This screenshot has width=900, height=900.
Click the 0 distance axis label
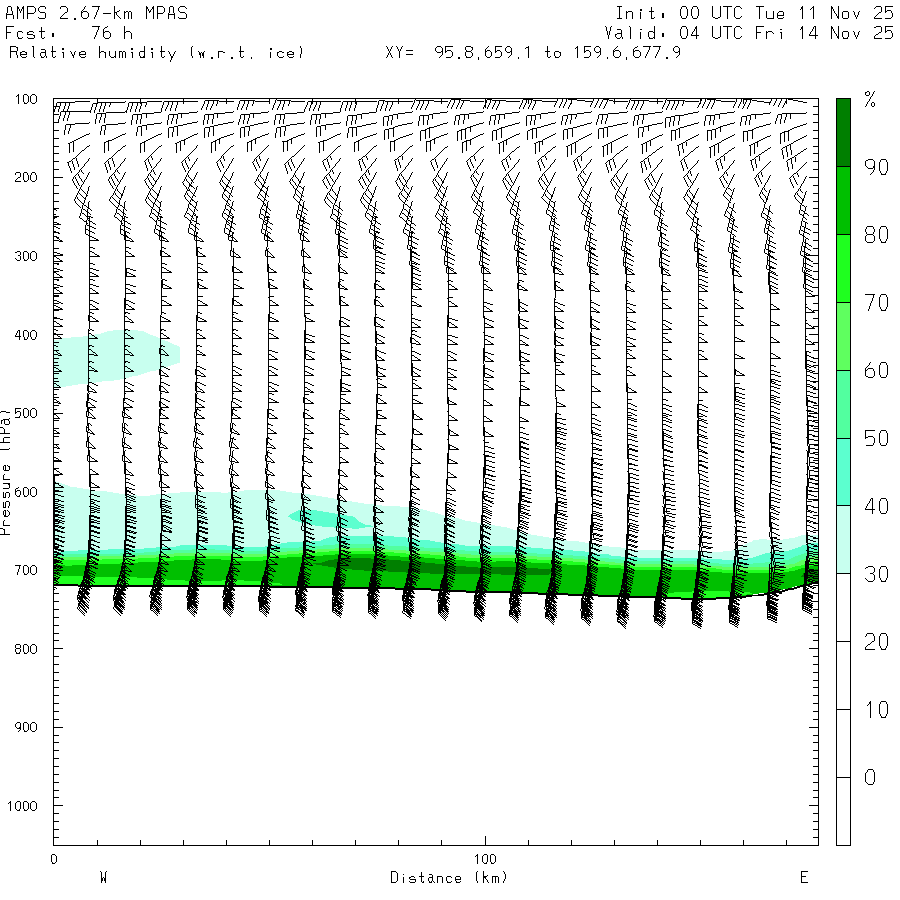point(54,859)
